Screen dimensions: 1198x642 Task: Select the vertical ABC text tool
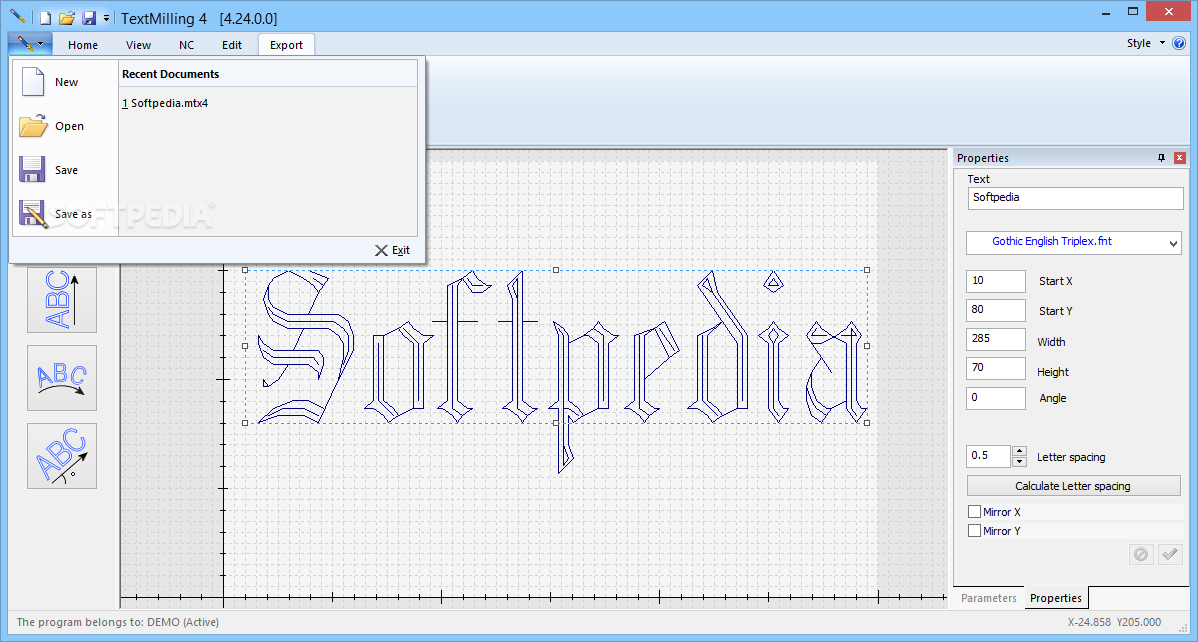tap(62, 300)
